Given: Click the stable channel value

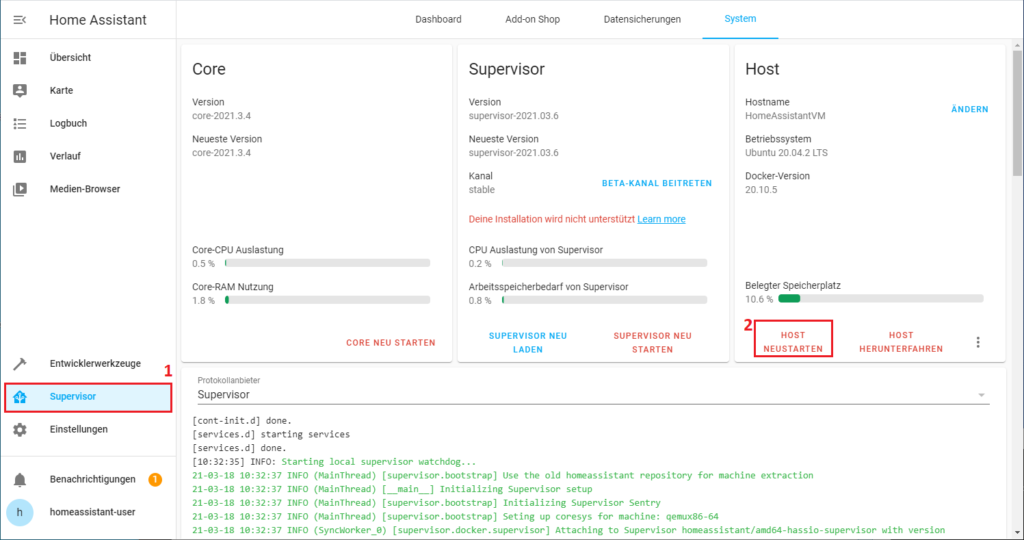Looking at the screenshot, I should point(481,190).
